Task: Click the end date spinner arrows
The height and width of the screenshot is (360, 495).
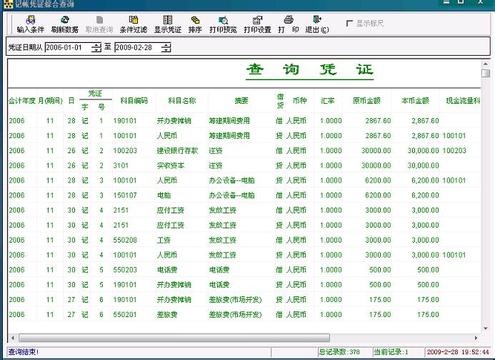Action: click(166, 47)
